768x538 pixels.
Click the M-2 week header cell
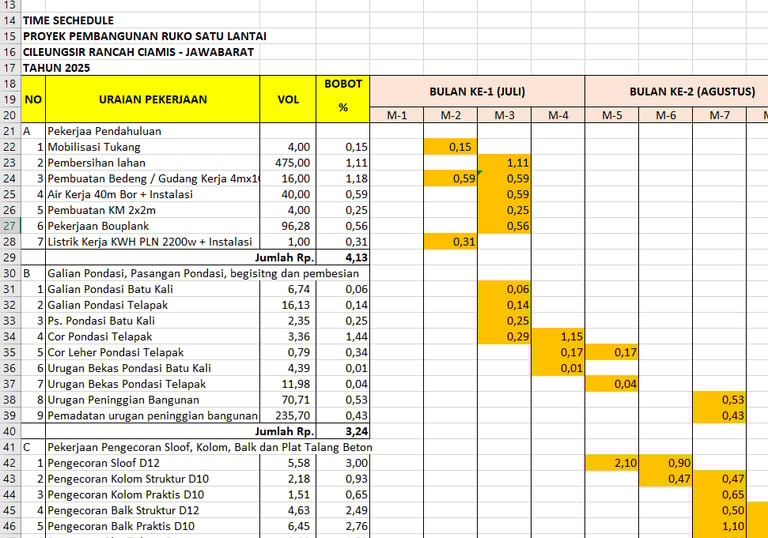pos(451,115)
